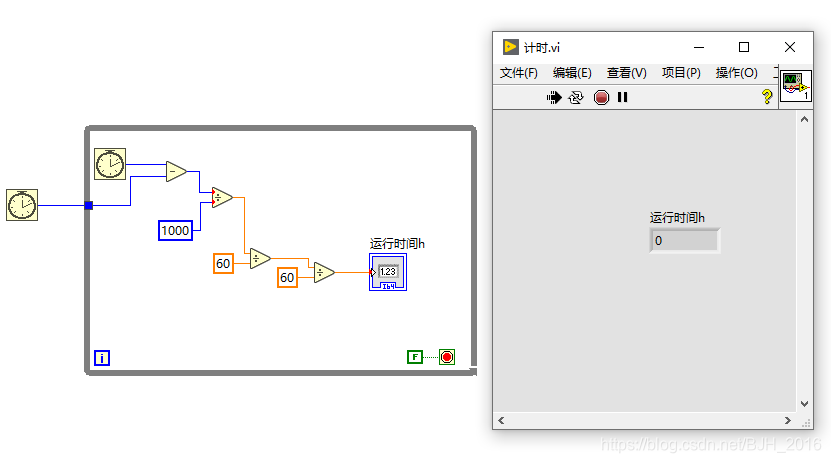Click the blue loop tunnel on left border
The height and width of the screenshot is (463, 831).
[89, 206]
